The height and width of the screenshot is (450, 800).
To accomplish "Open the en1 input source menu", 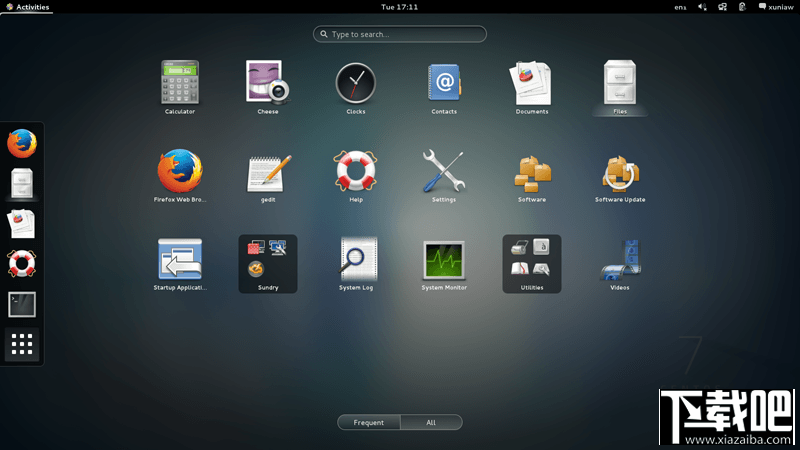I will coord(680,7).
